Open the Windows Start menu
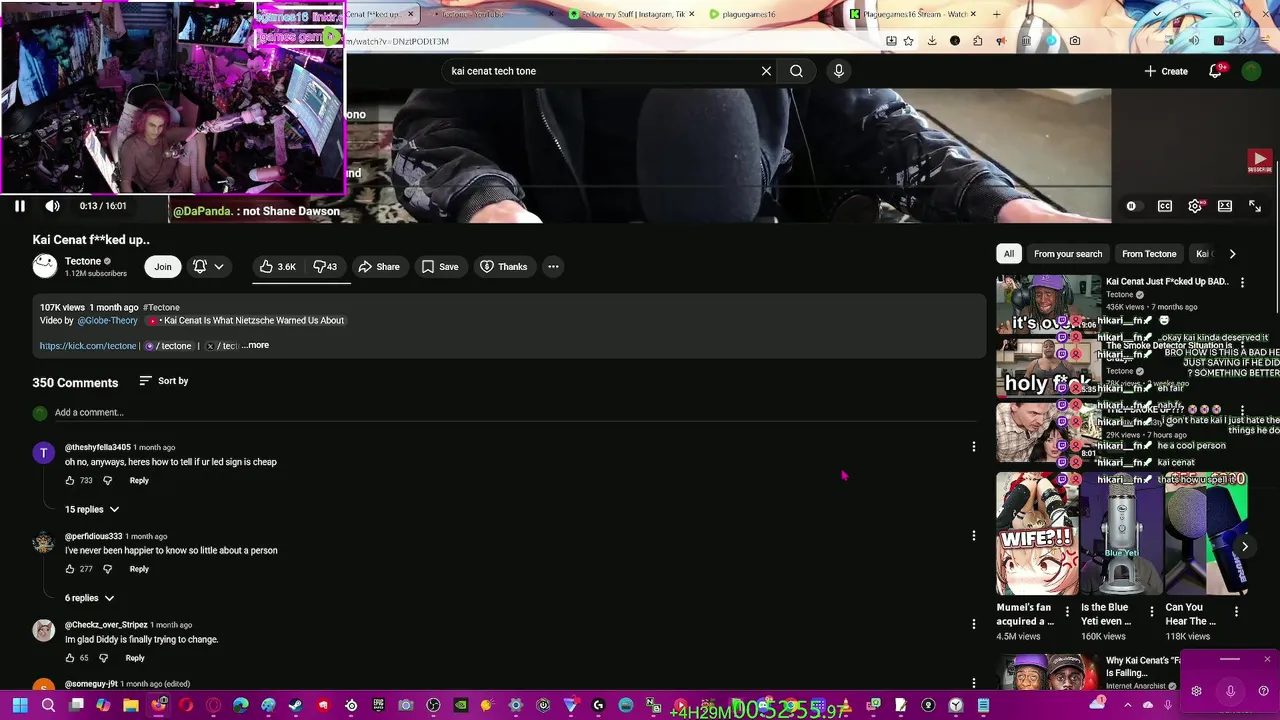This screenshot has height=720, width=1280. click(x=20, y=706)
